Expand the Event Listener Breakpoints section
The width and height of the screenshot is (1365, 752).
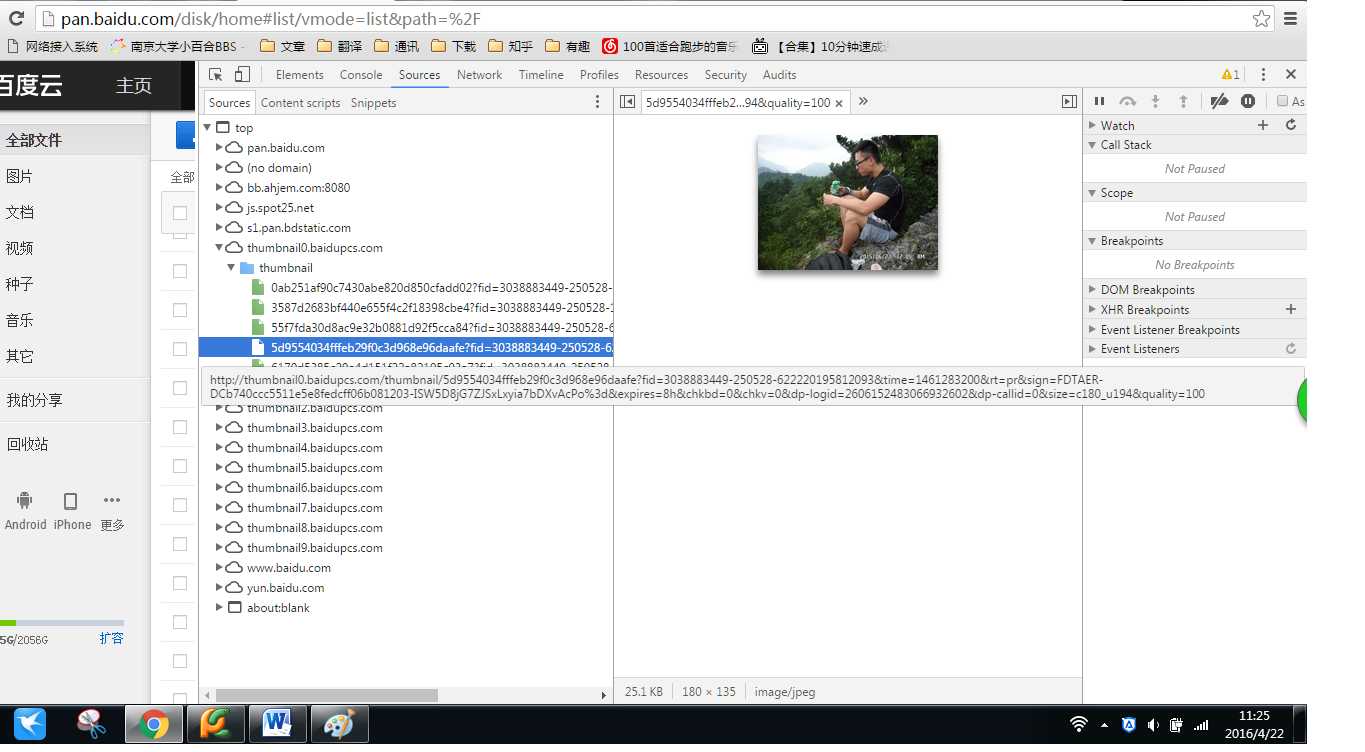[1092, 329]
